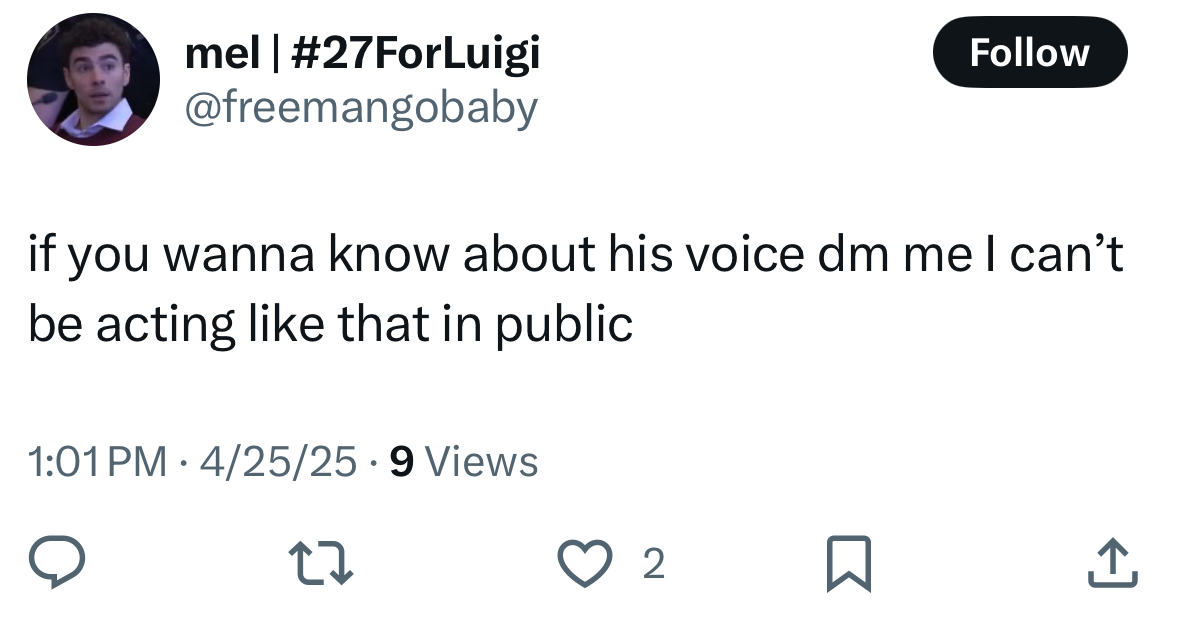Click the name "mel" in the header
The height and width of the screenshot is (642, 1179).
tap(222, 53)
